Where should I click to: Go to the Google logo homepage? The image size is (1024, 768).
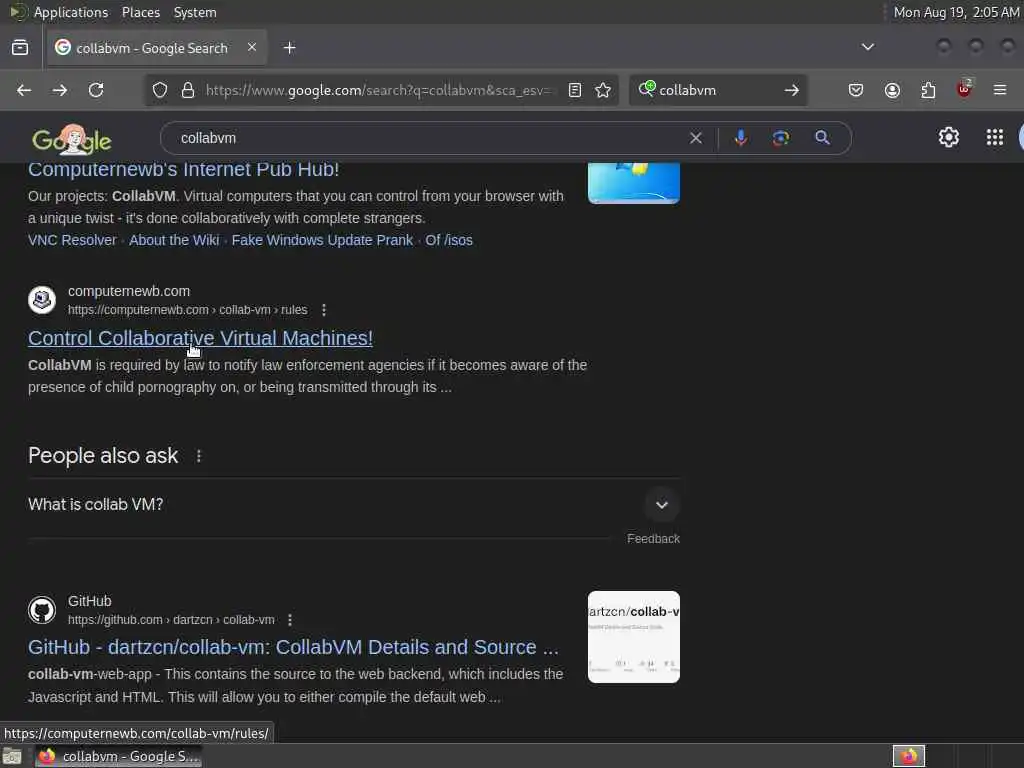(x=72, y=138)
